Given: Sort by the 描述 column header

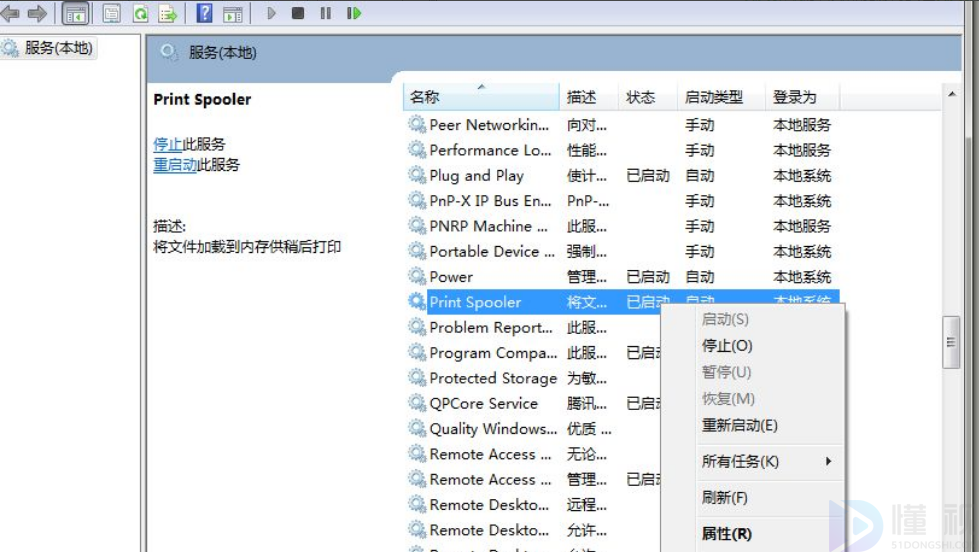Looking at the screenshot, I should (x=589, y=97).
